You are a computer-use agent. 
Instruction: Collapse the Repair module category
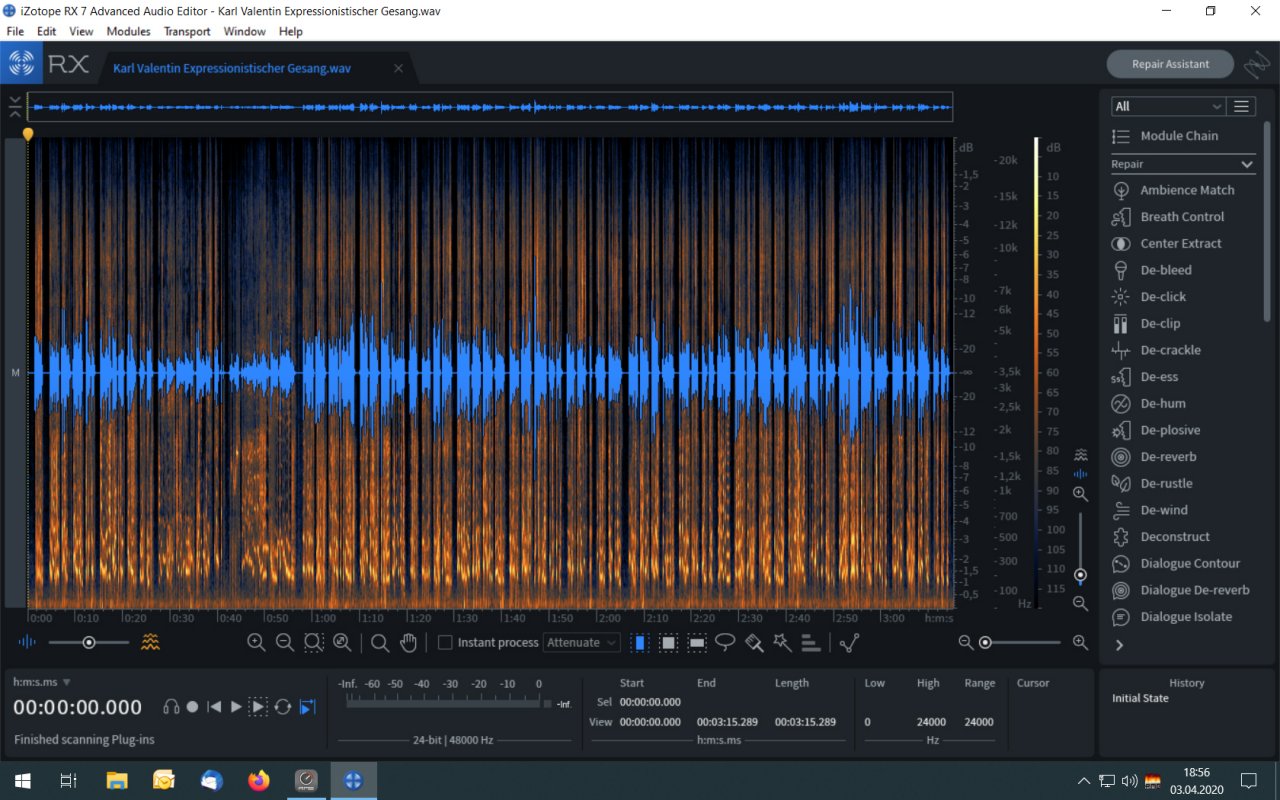coord(1247,164)
